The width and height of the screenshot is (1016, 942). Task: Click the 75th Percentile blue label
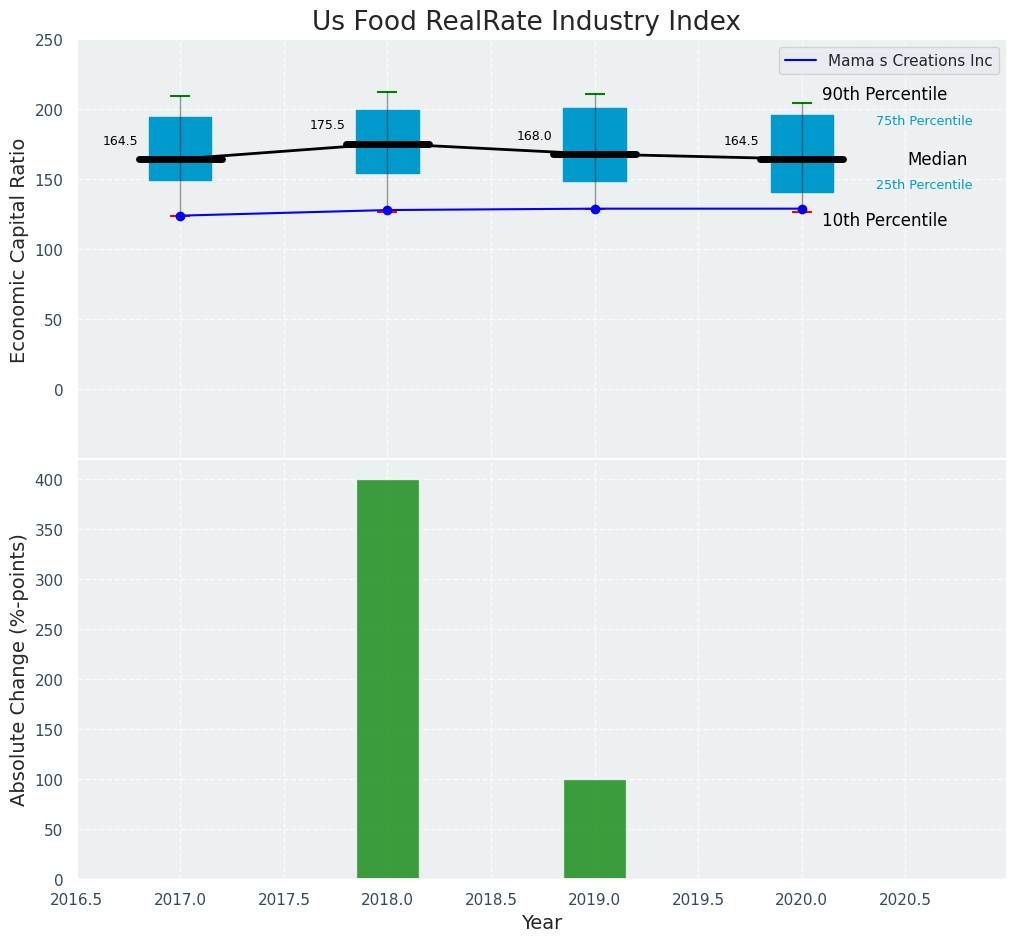tap(924, 121)
